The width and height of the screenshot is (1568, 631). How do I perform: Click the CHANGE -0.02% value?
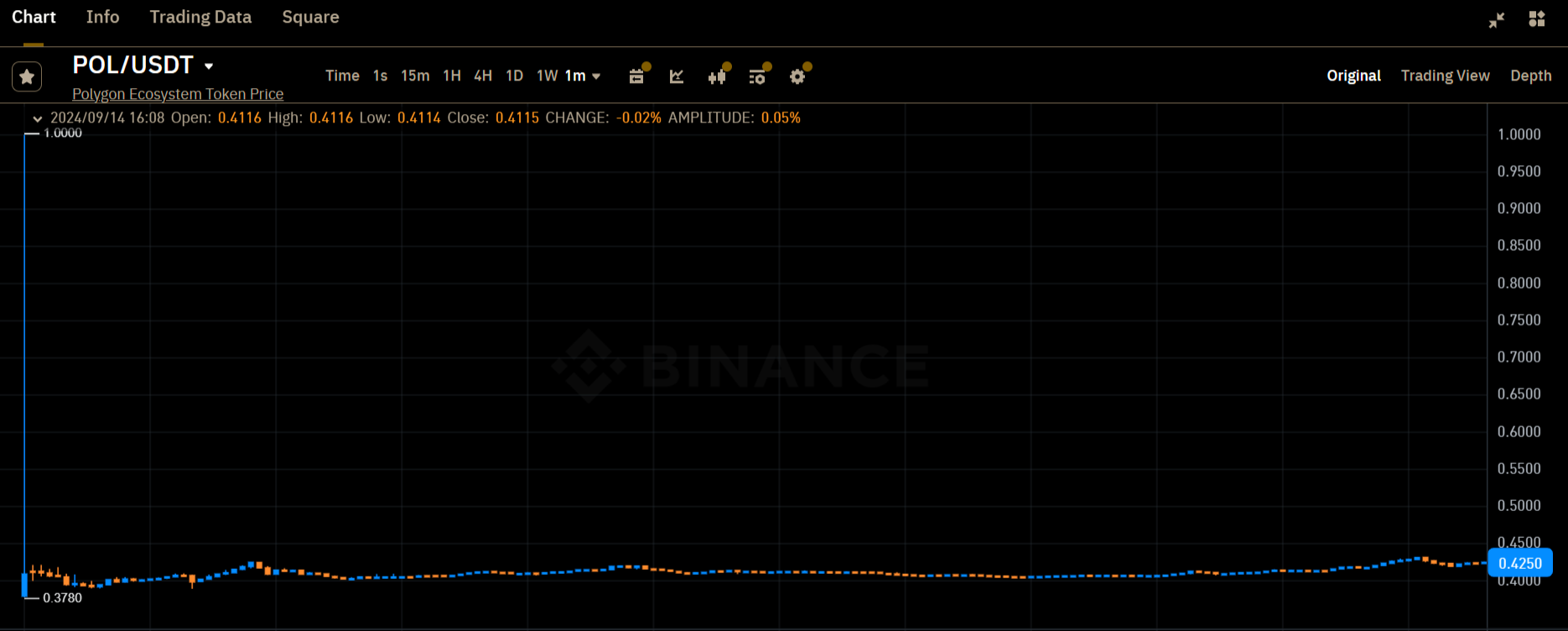click(639, 117)
